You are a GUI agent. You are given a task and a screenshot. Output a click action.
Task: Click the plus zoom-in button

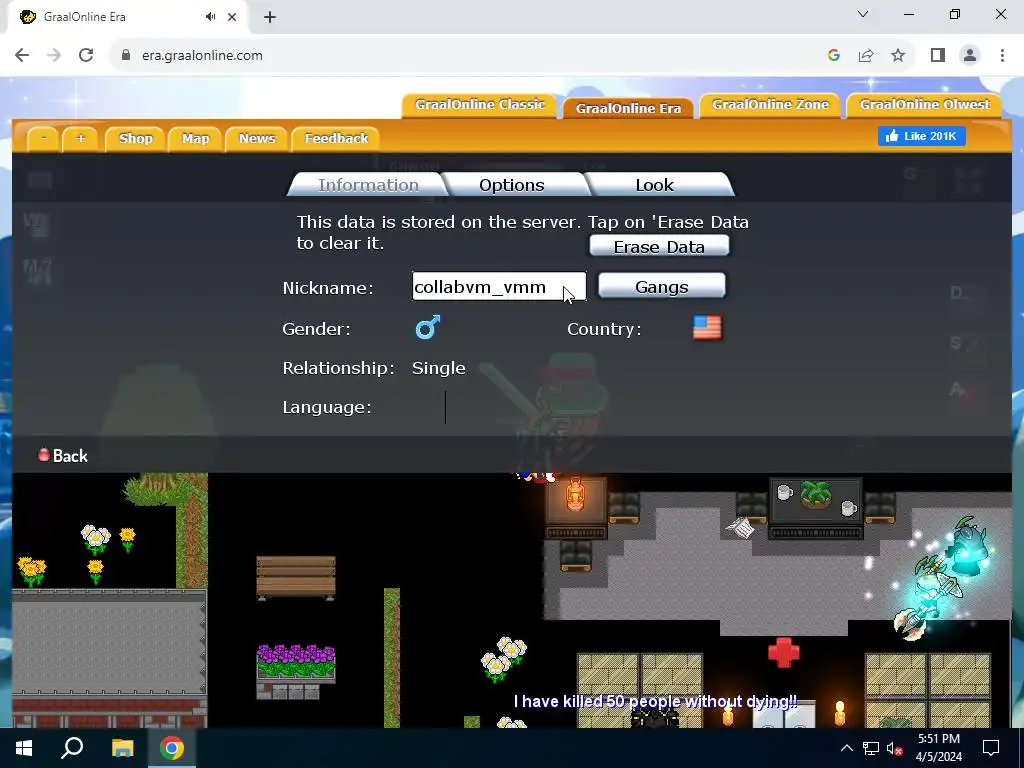(x=80, y=138)
